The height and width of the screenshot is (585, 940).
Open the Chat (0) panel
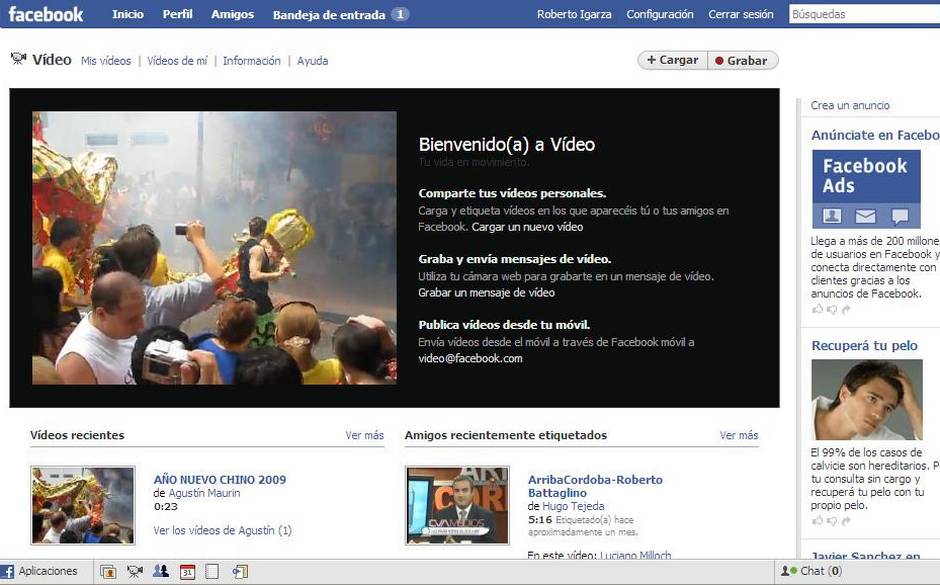pyautogui.click(x=821, y=571)
